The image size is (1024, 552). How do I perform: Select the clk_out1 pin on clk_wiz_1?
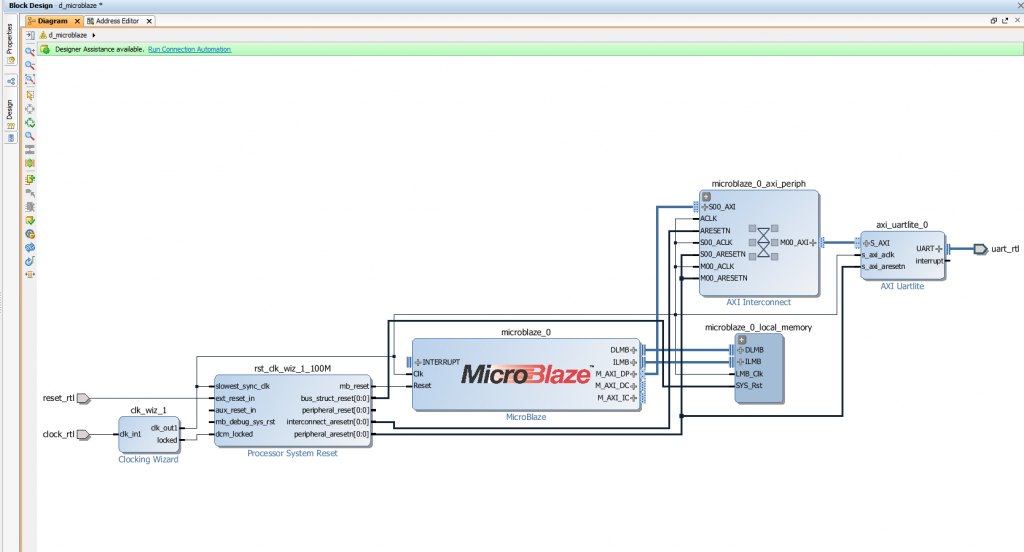click(x=164, y=428)
